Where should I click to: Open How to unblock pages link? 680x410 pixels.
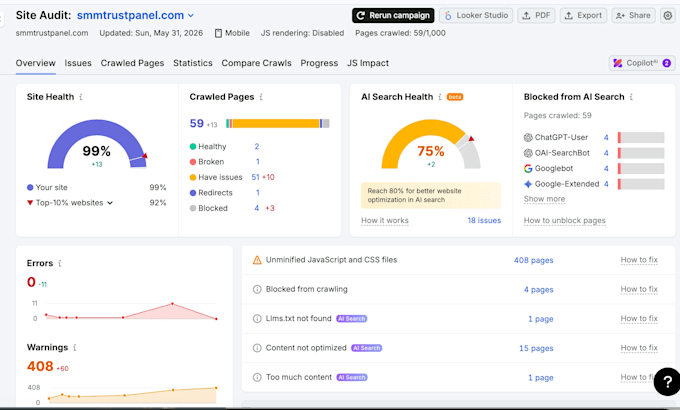pyautogui.click(x=564, y=220)
